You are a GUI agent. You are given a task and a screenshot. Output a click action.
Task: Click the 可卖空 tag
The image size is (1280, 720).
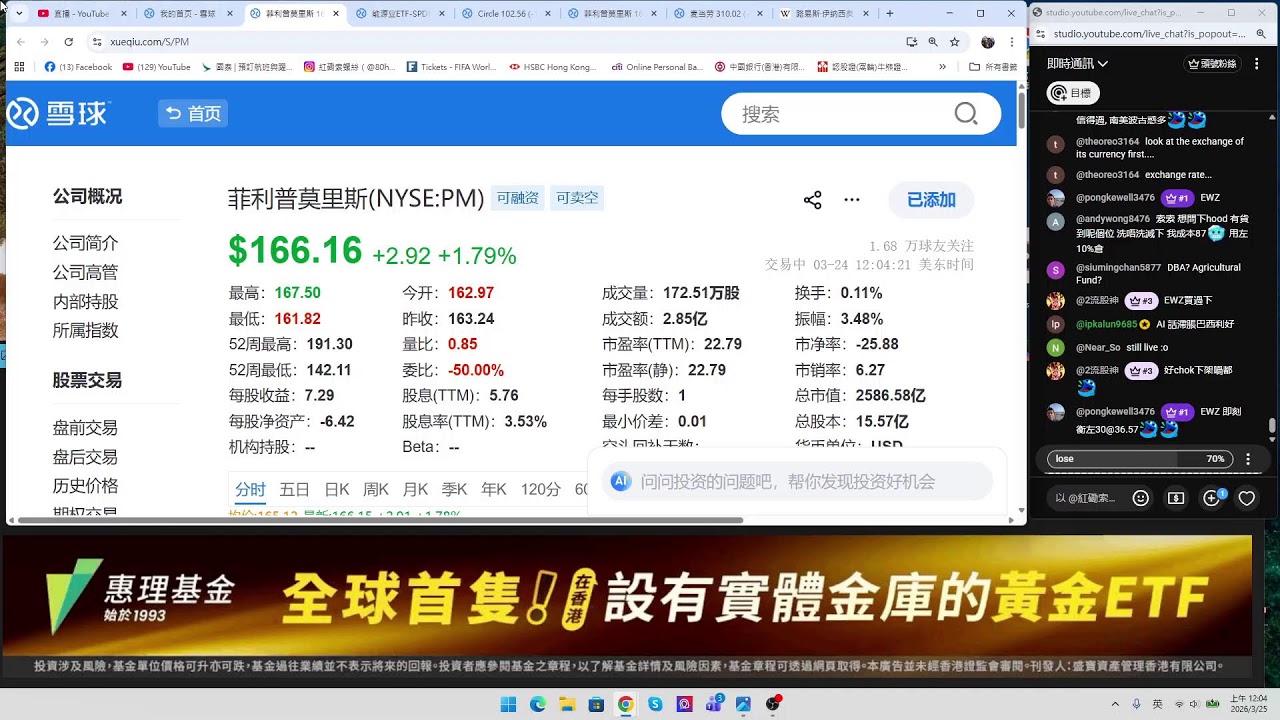click(x=577, y=198)
